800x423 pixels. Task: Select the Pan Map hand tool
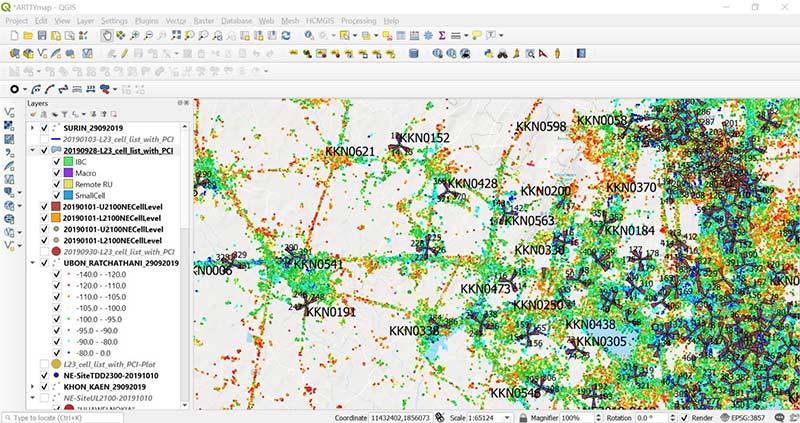[107, 35]
